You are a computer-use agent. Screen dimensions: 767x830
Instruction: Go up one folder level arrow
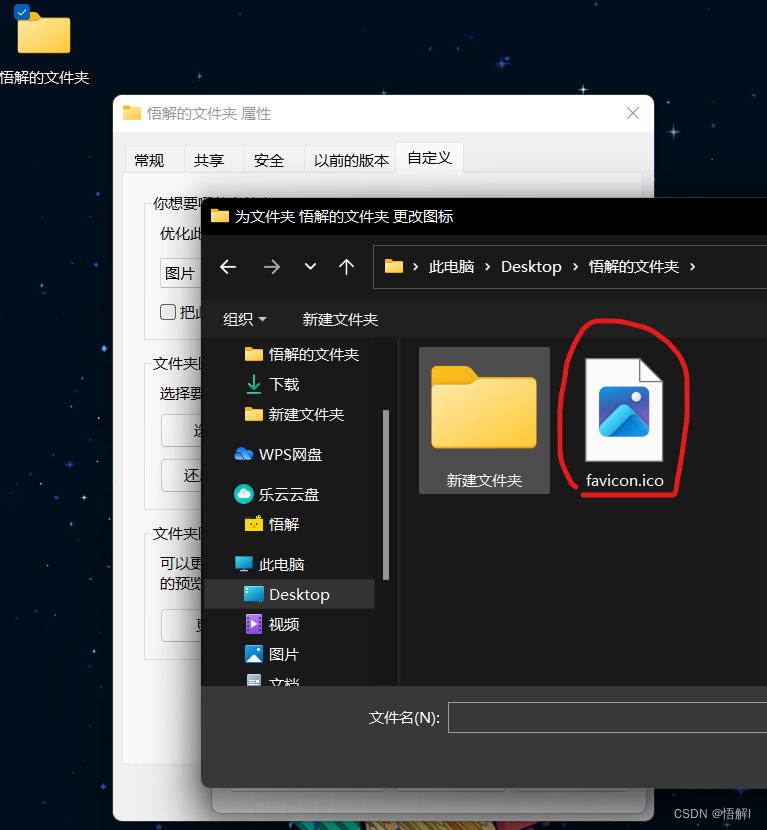[x=346, y=267]
